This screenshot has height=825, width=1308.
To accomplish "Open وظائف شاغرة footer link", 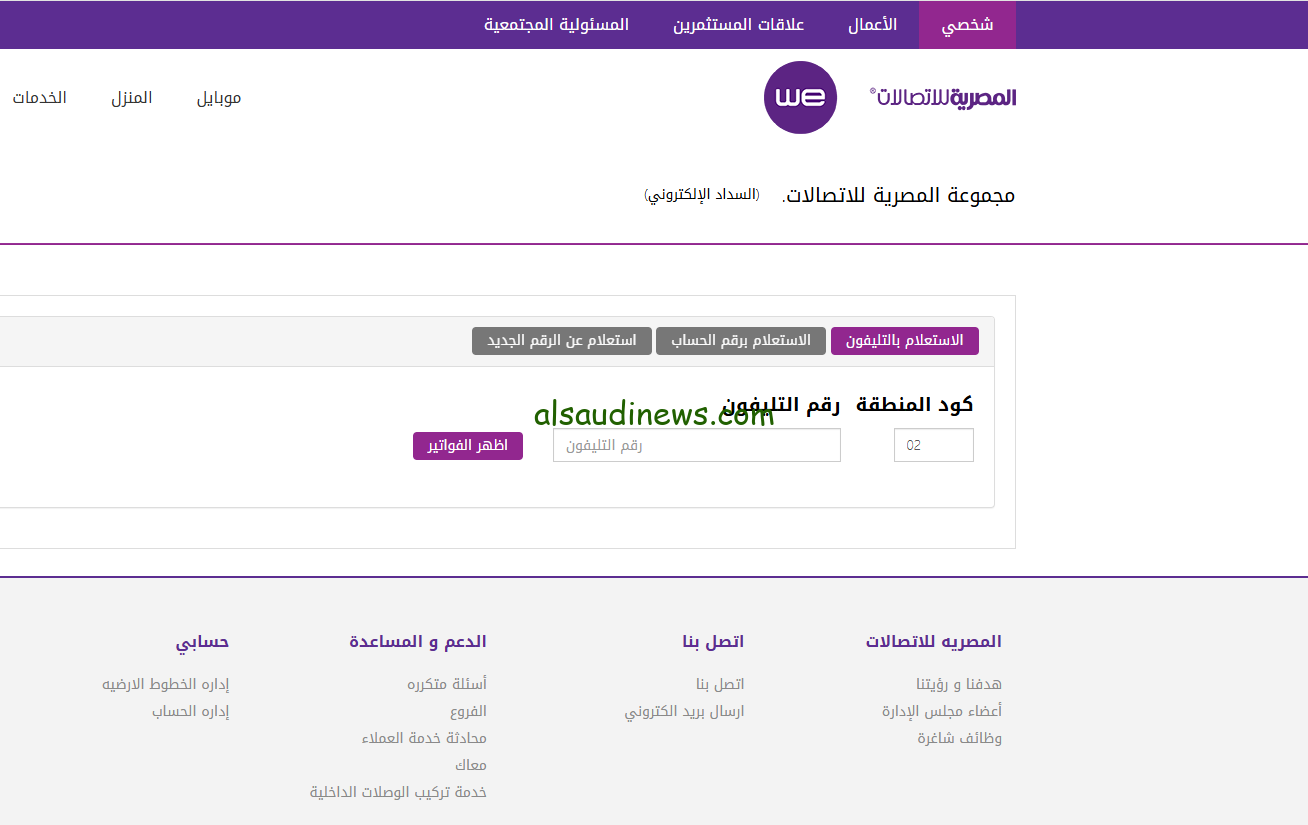I will (960, 738).
